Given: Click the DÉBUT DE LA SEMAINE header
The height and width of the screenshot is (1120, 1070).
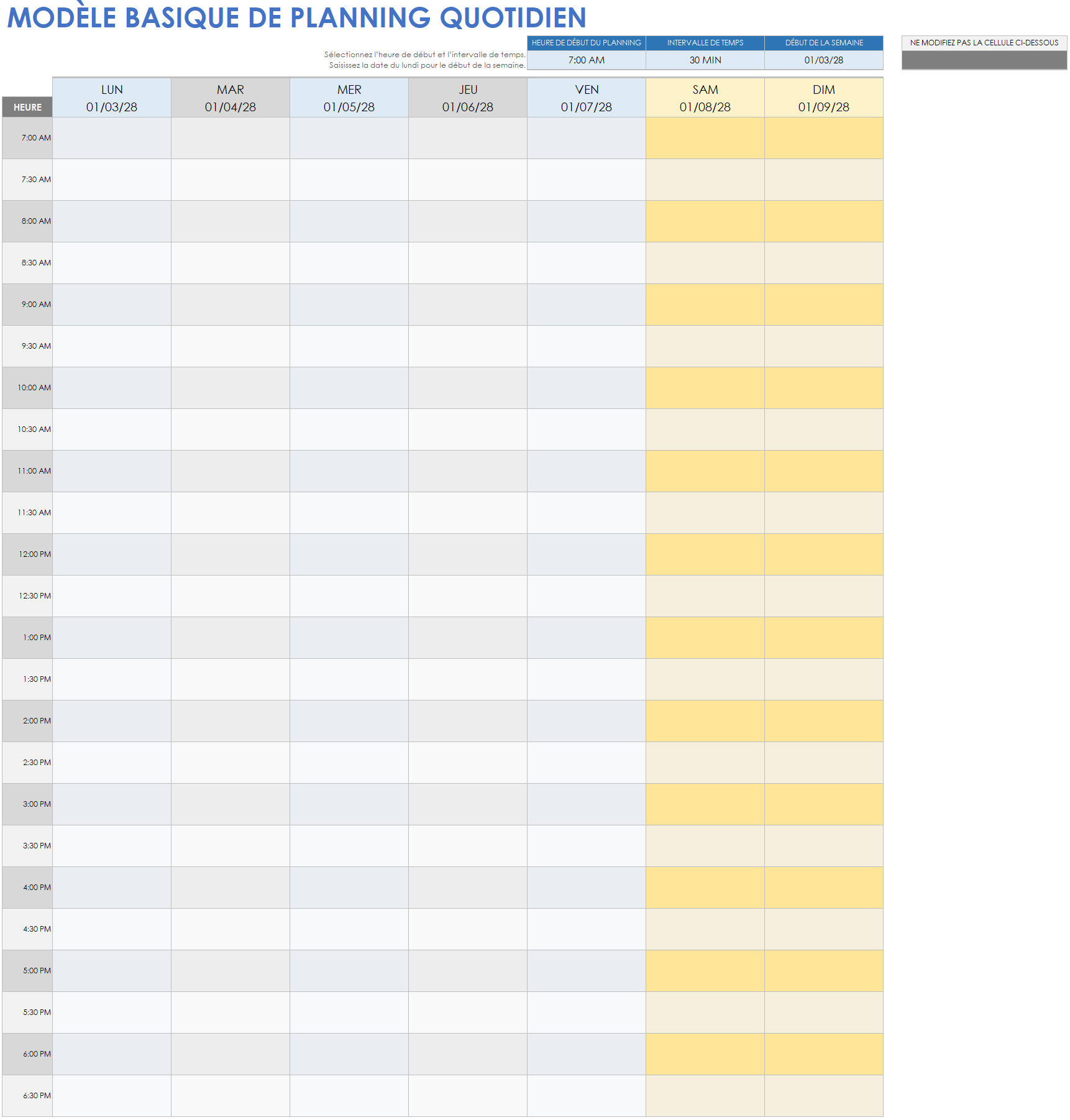Looking at the screenshot, I should (823, 43).
